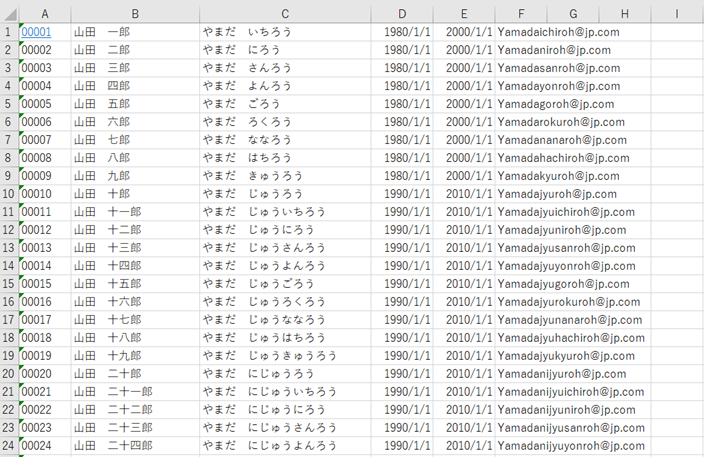
Task: Select the 1990/1/1 date in row 10
Action: click(402, 194)
